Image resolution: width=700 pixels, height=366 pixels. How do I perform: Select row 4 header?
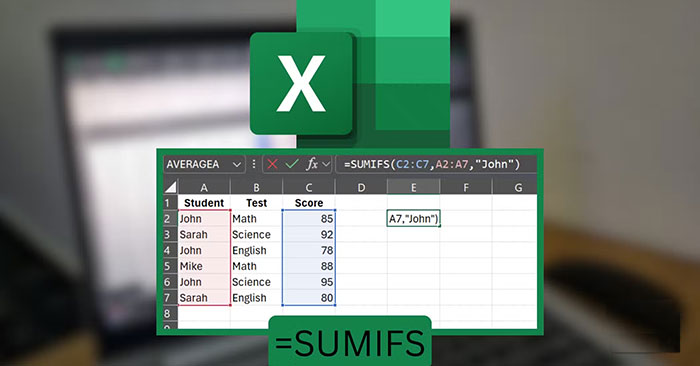click(x=171, y=250)
